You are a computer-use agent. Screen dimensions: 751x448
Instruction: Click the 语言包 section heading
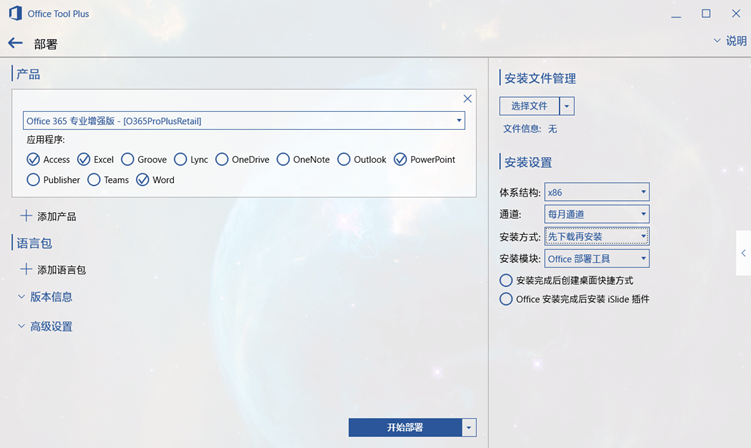pyautogui.click(x=34, y=243)
